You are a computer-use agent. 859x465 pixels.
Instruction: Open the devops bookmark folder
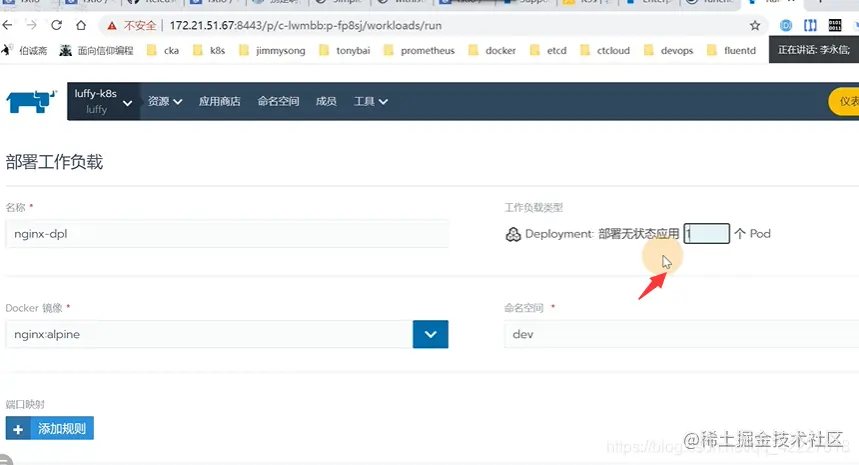[x=668, y=50]
